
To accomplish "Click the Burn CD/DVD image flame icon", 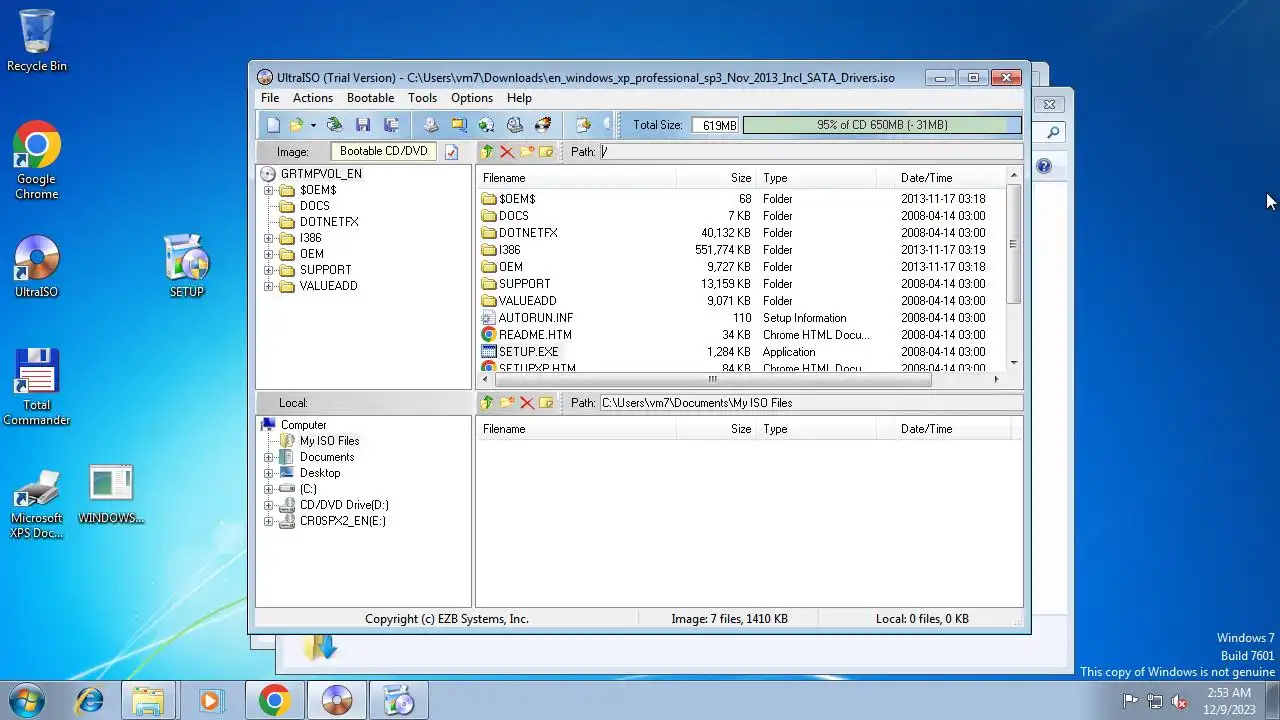I will [x=543, y=125].
